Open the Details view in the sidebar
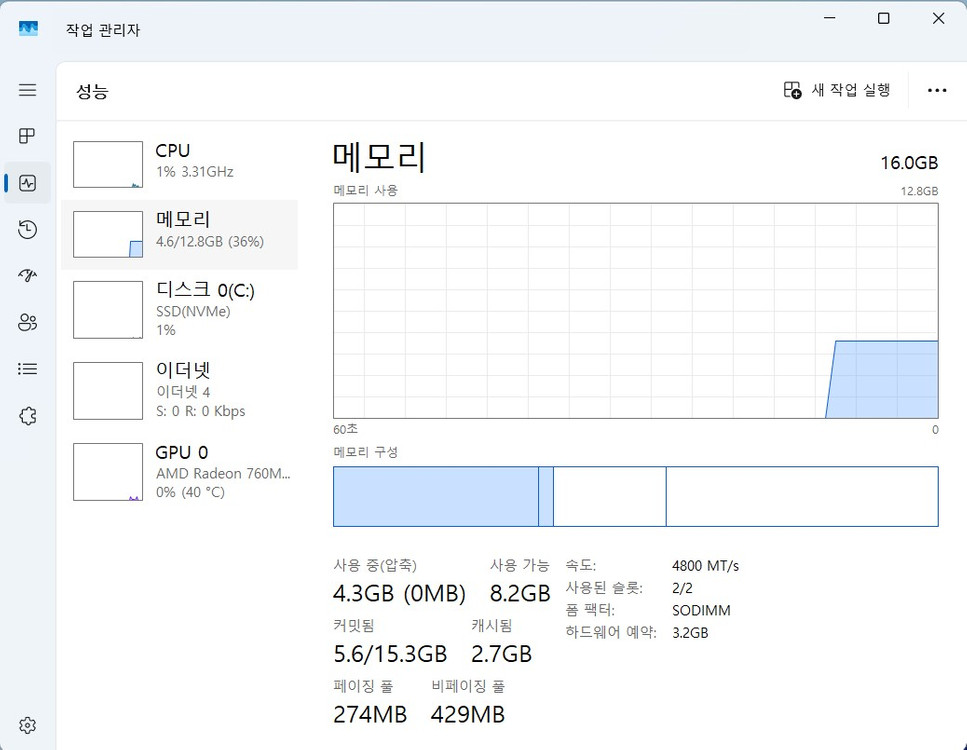 click(x=27, y=368)
